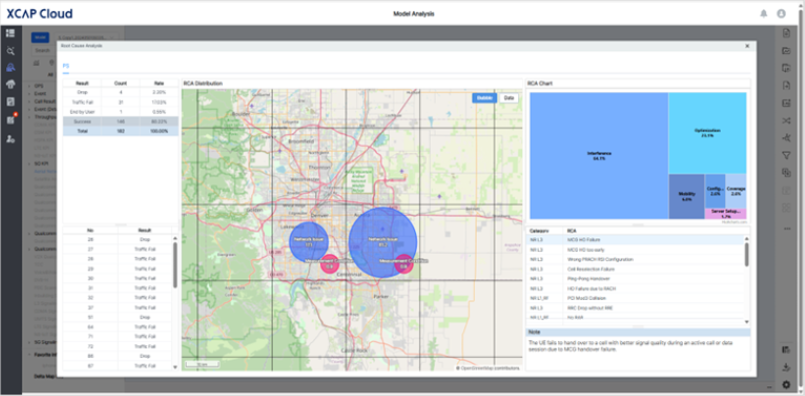Image resolution: width=805 pixels, height=396 pixels.
Task: Open the user profile avatar icon
Action: 781,14
